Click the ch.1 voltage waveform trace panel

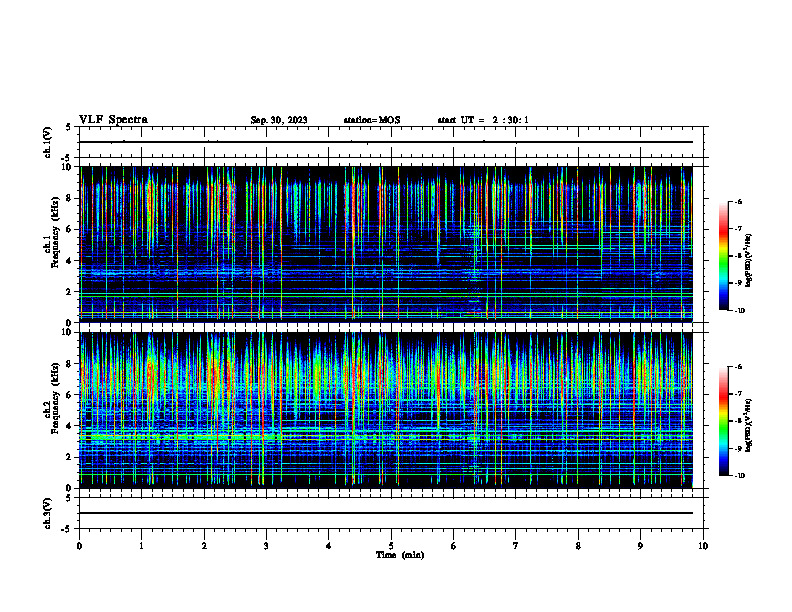coord(391,142)
